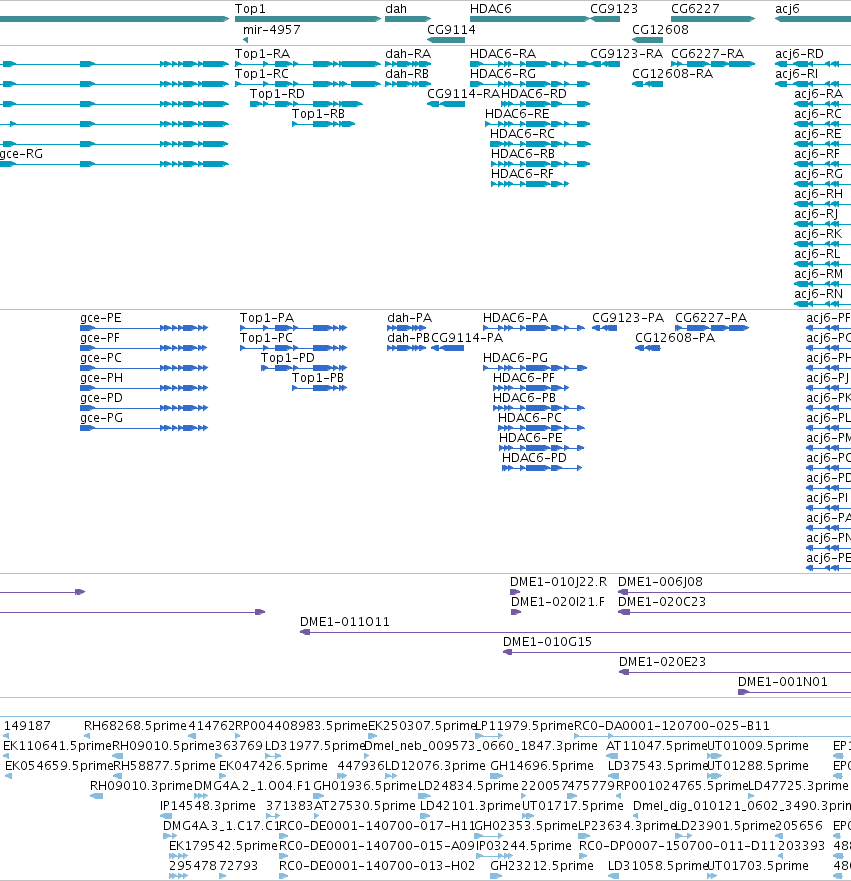Image resolution: width=851 pixels, height=881 pixels.
Task: Click protein dah-PA
Action: point(407,328)
